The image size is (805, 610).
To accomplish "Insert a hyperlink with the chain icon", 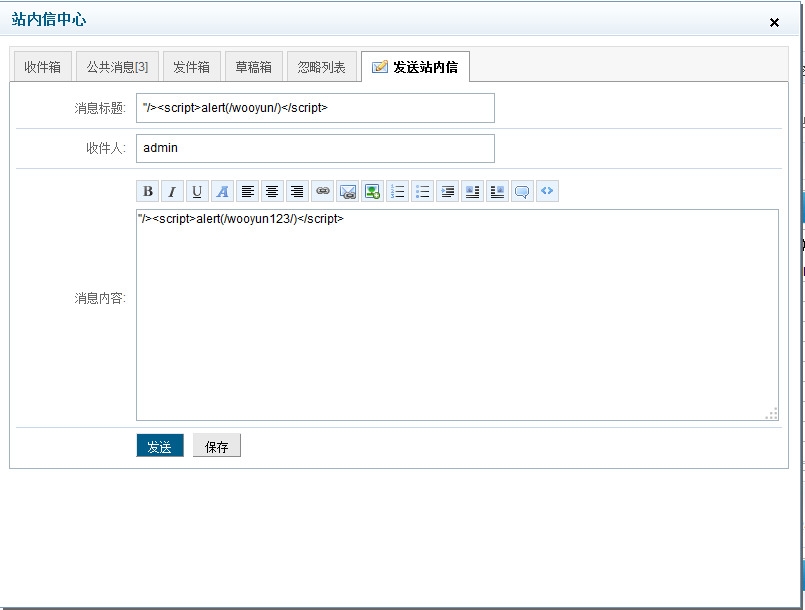I will 322,192.
